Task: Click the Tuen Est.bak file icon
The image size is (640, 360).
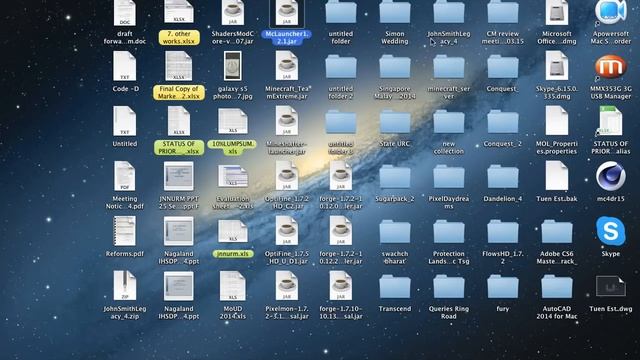Action: 557,176
